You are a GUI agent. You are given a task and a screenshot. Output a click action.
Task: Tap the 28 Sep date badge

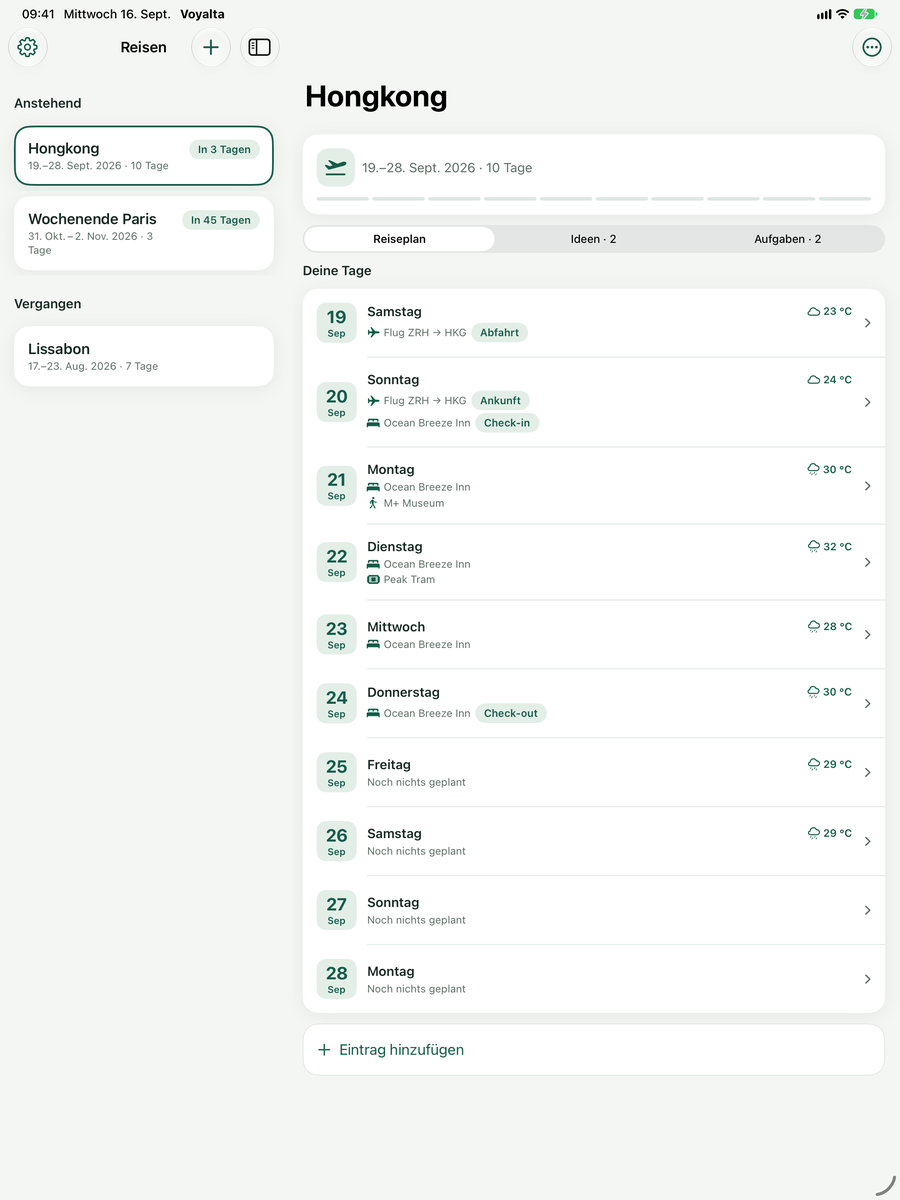[336, 979]
